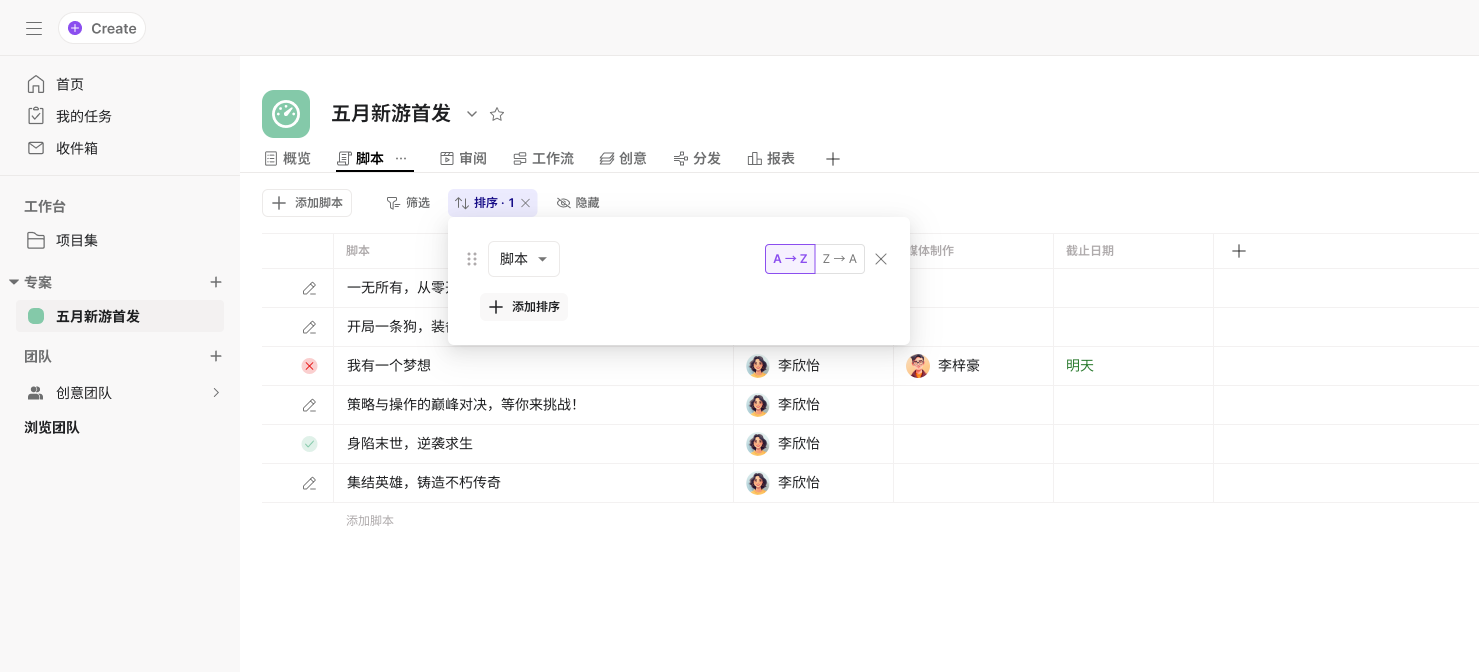
Task: Toggle the green completed check for 身陷末世
Action: pos(309,444)
